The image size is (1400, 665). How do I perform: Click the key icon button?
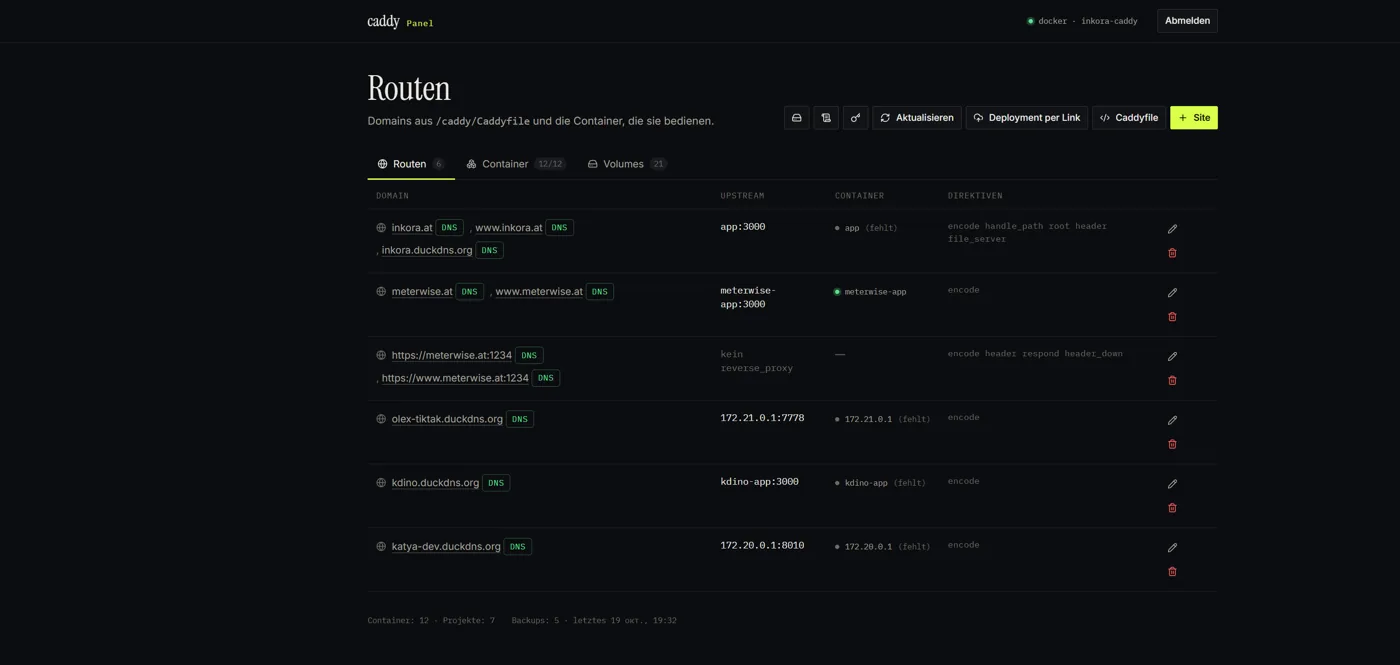coord(855,118)
